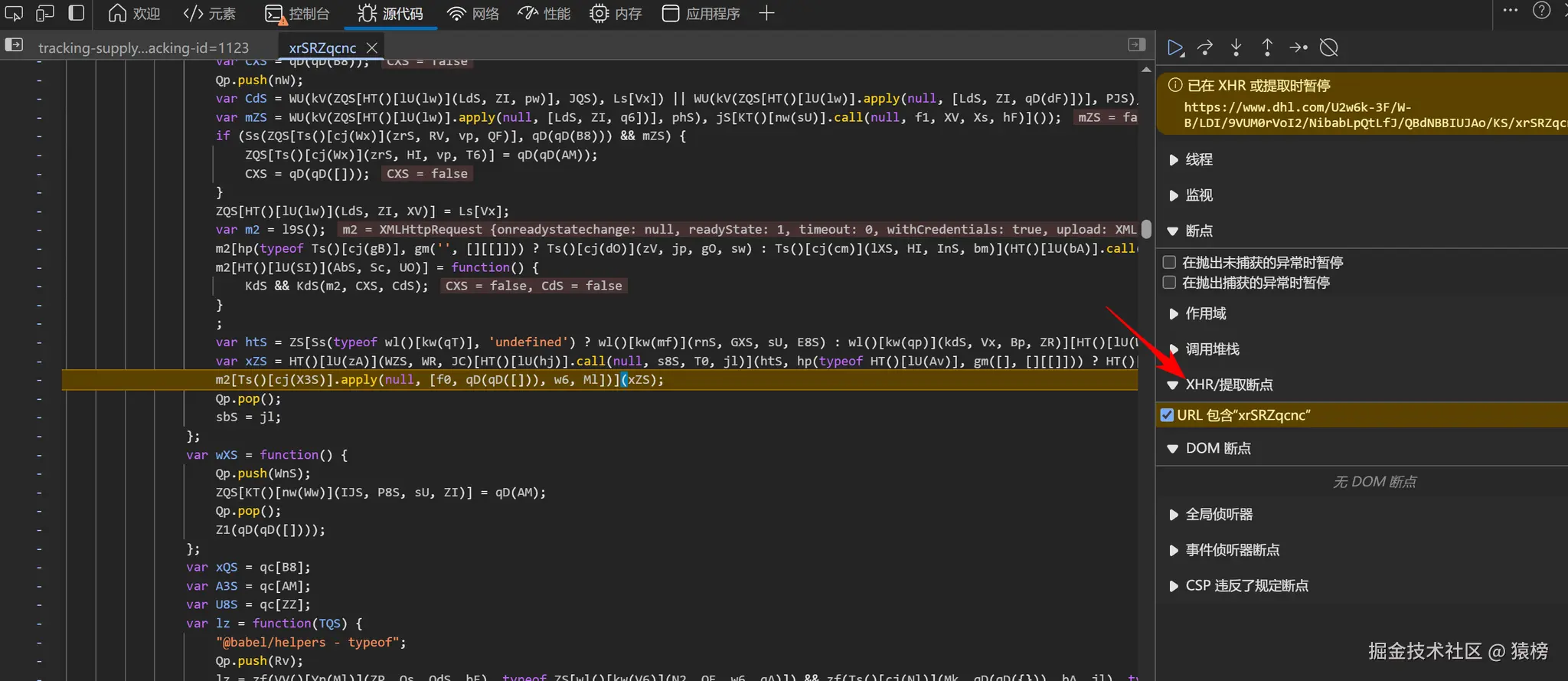Click the paused XHR URL text
The height and width of the screenshot is (681, 1568).
tap(1375, 115)
